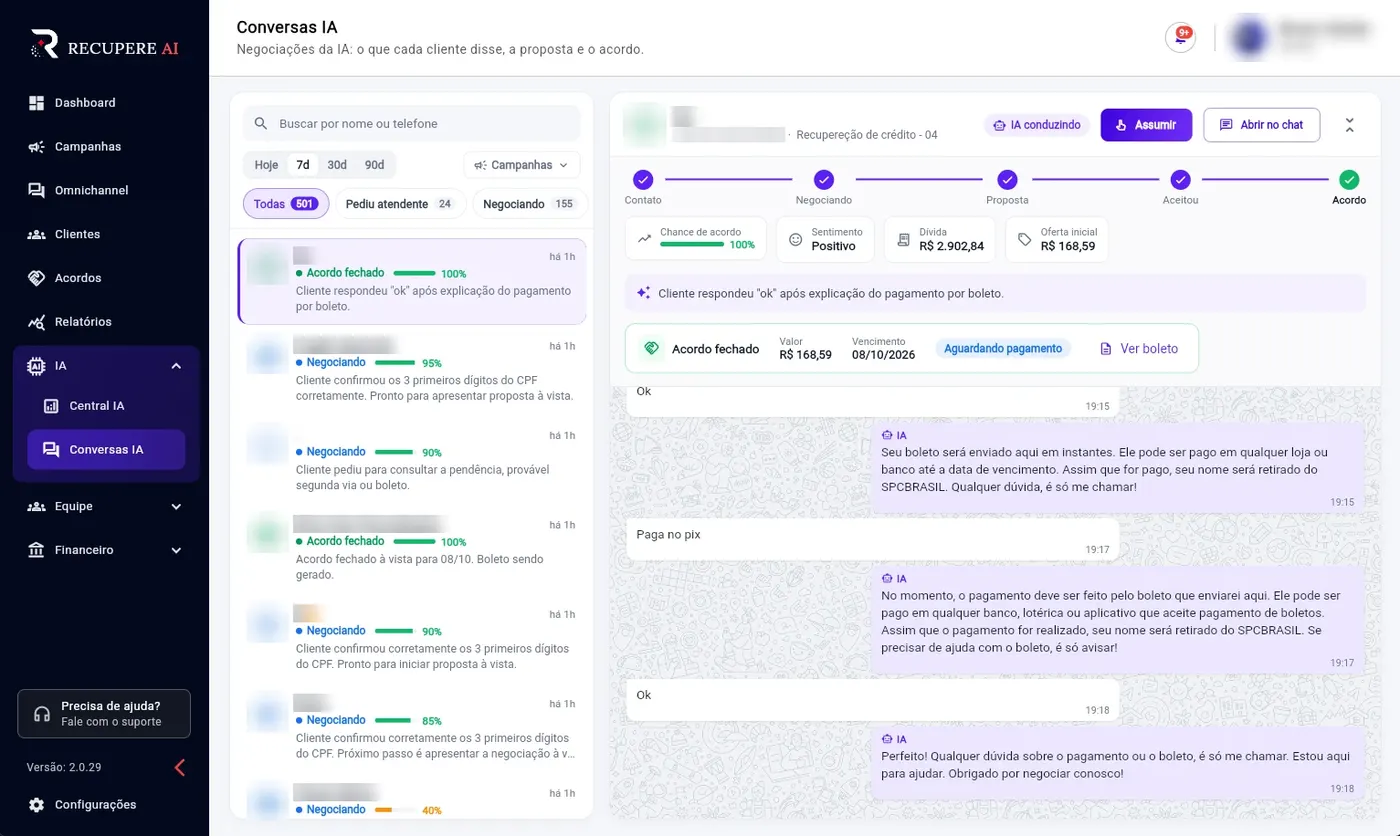Switch to the Negociando 155 tab
The height and width of the screenshot is (836, 1400).
coord(529,204)
